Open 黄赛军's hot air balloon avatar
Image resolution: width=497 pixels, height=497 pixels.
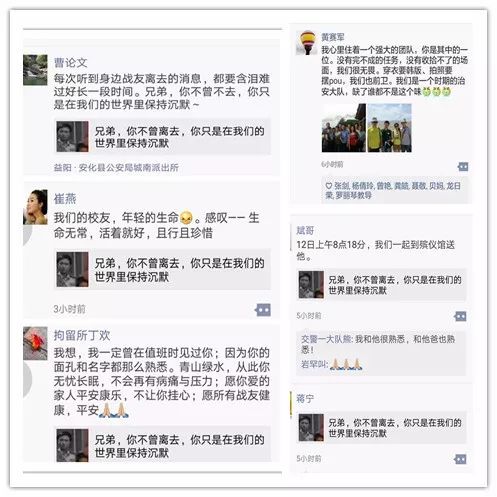tap(307, 43)
